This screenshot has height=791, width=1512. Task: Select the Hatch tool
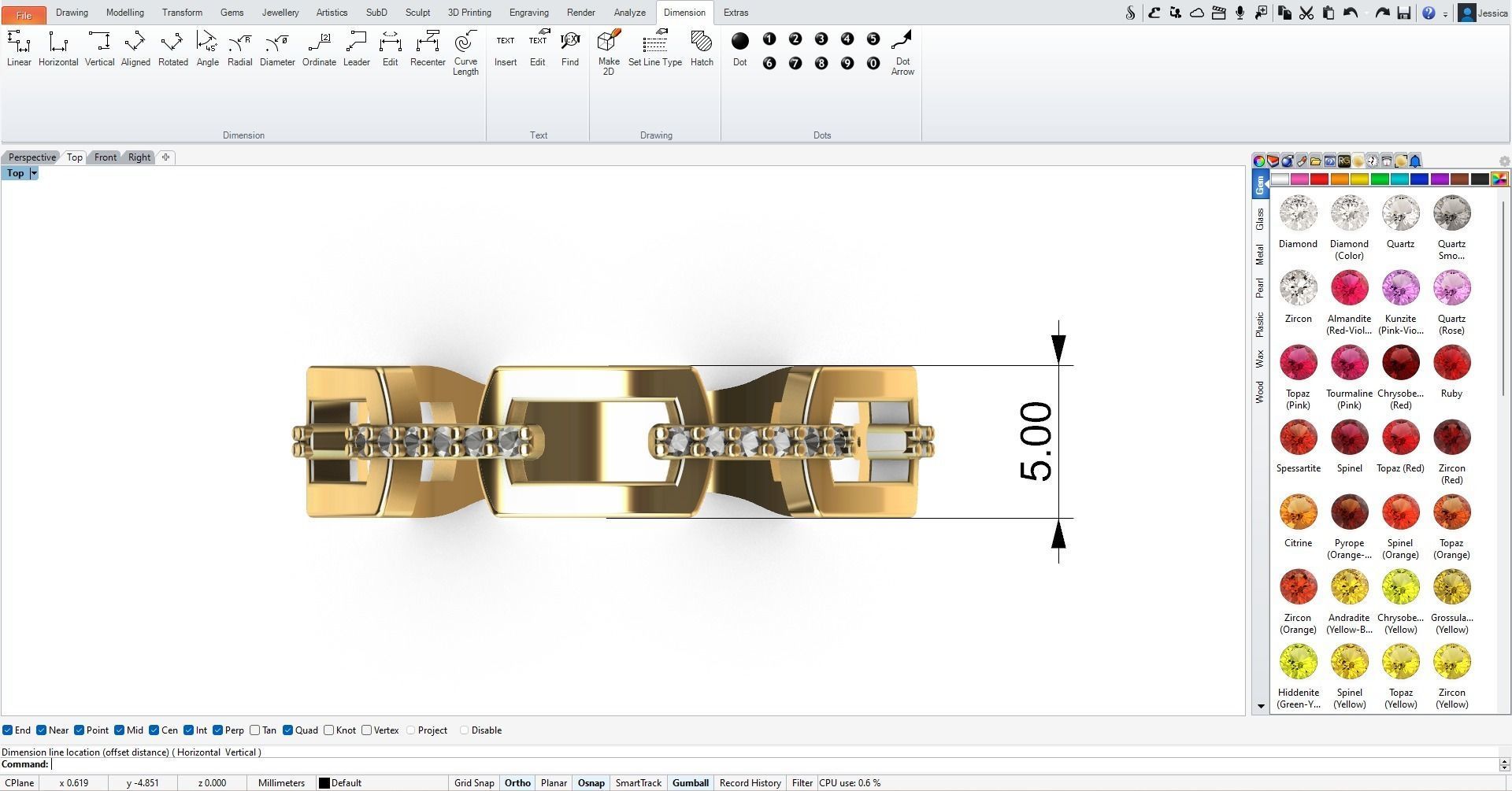coord(702,49)
